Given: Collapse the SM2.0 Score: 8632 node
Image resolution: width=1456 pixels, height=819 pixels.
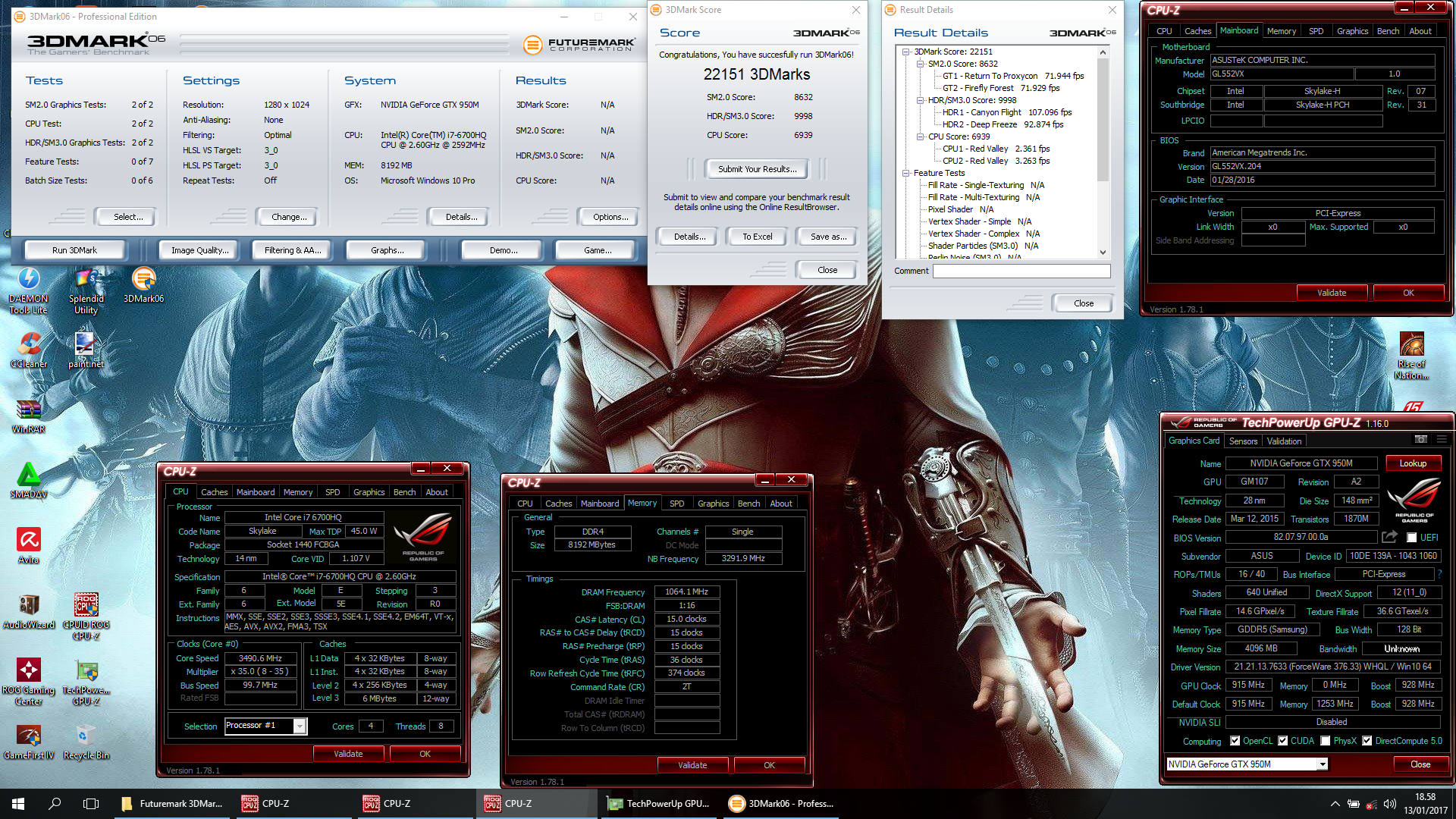Looking at the screenshot, I should (920, 64).
